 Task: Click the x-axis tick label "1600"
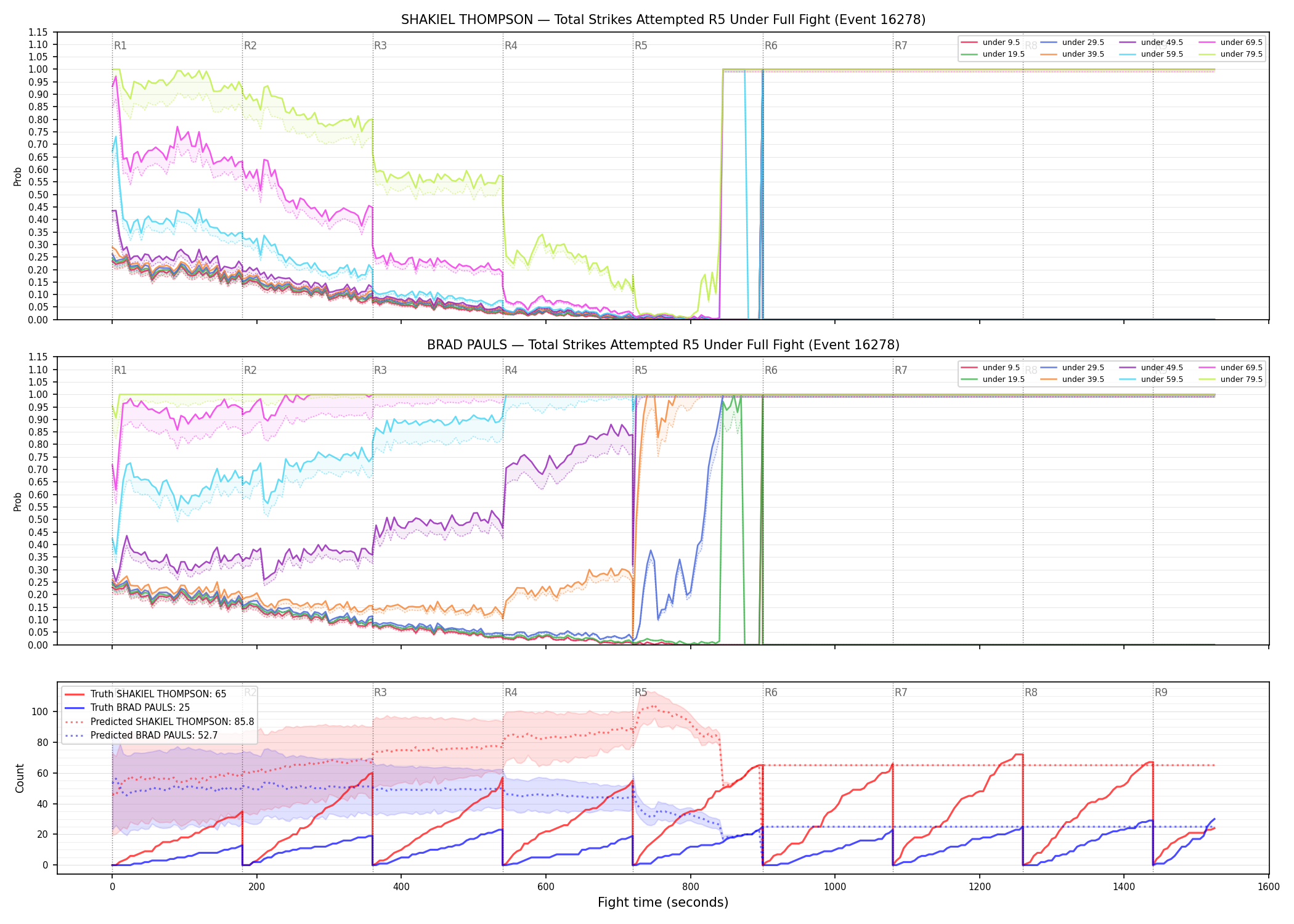[1269, 887]
